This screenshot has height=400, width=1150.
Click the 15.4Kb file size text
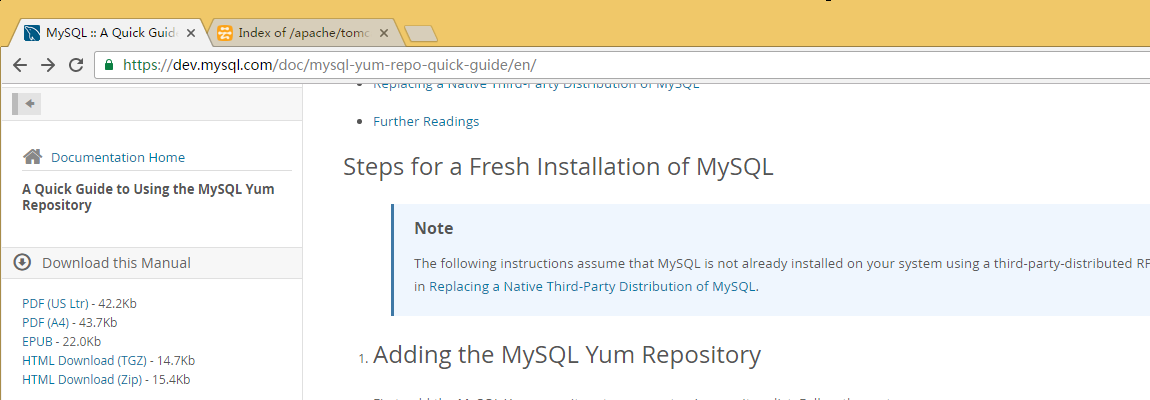(x=172, y=379)
